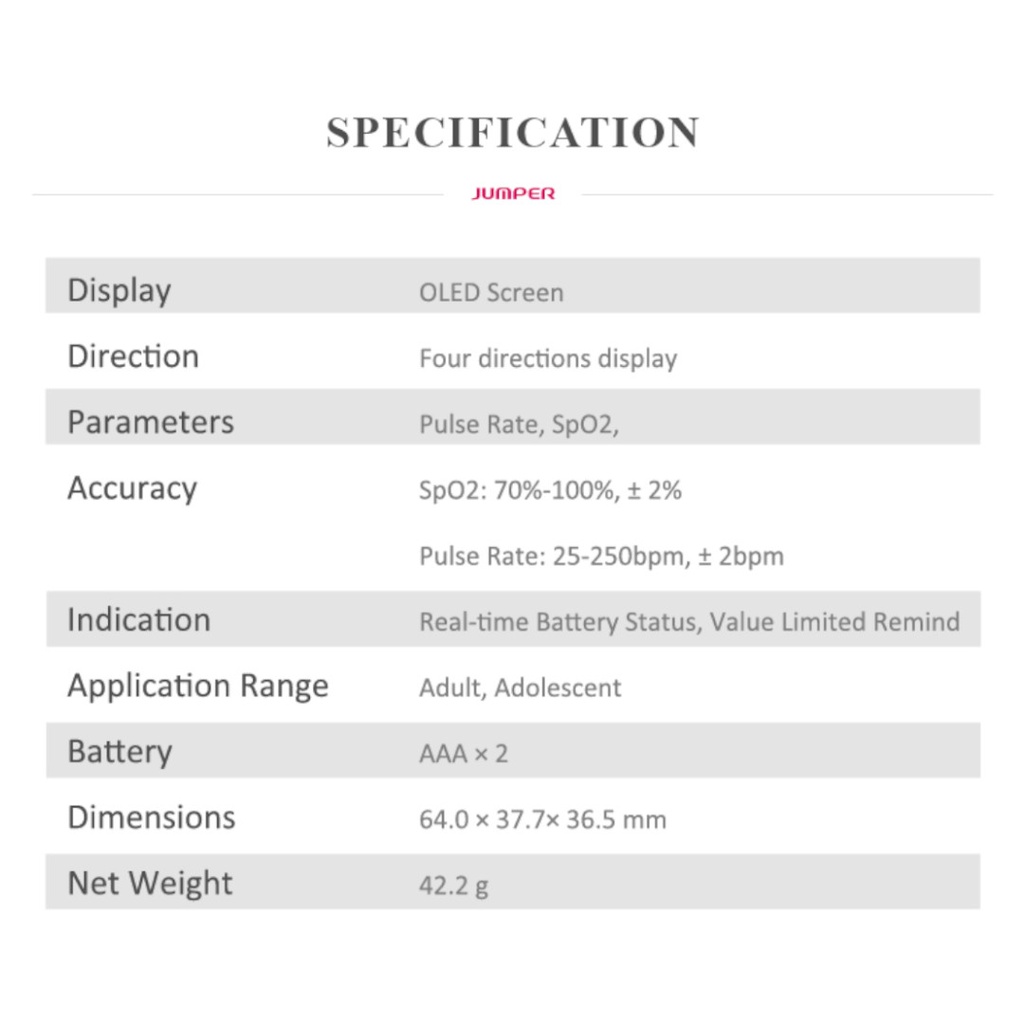Click the 42.2 g net weight value
The image size is (1024, 1024).
(x=454, y=886)
